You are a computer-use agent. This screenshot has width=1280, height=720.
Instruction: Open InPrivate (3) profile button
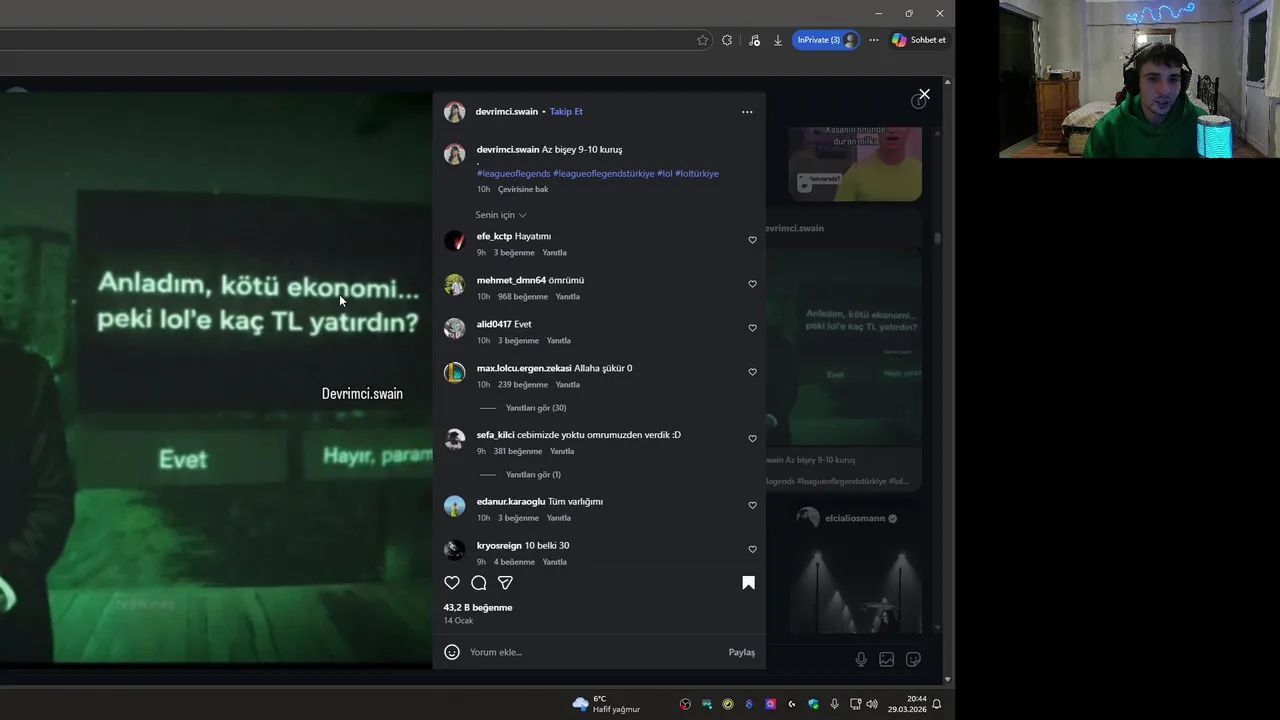(x=826, y=40)
